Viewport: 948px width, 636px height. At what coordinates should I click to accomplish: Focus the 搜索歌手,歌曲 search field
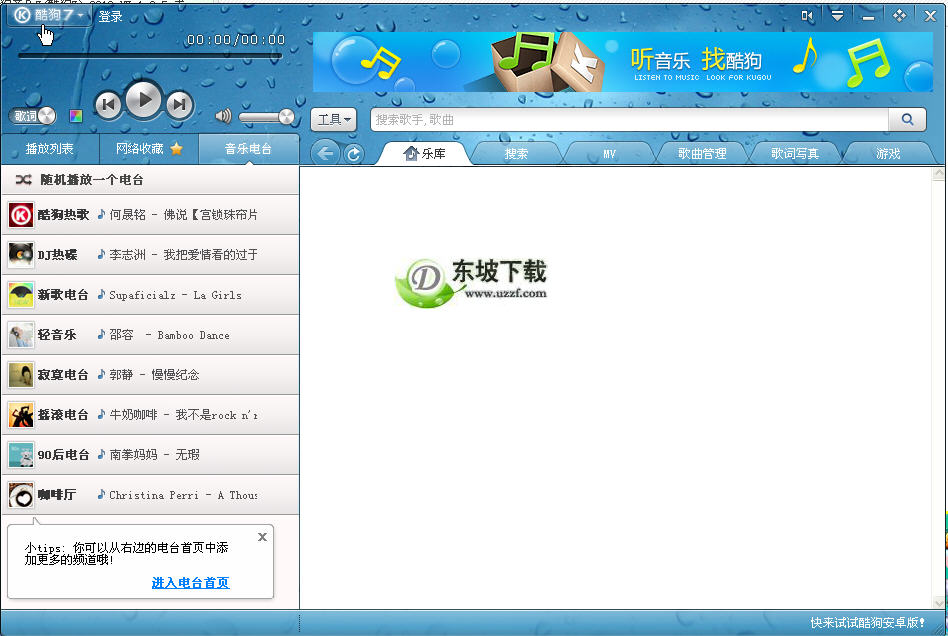[x=629, y=120]
